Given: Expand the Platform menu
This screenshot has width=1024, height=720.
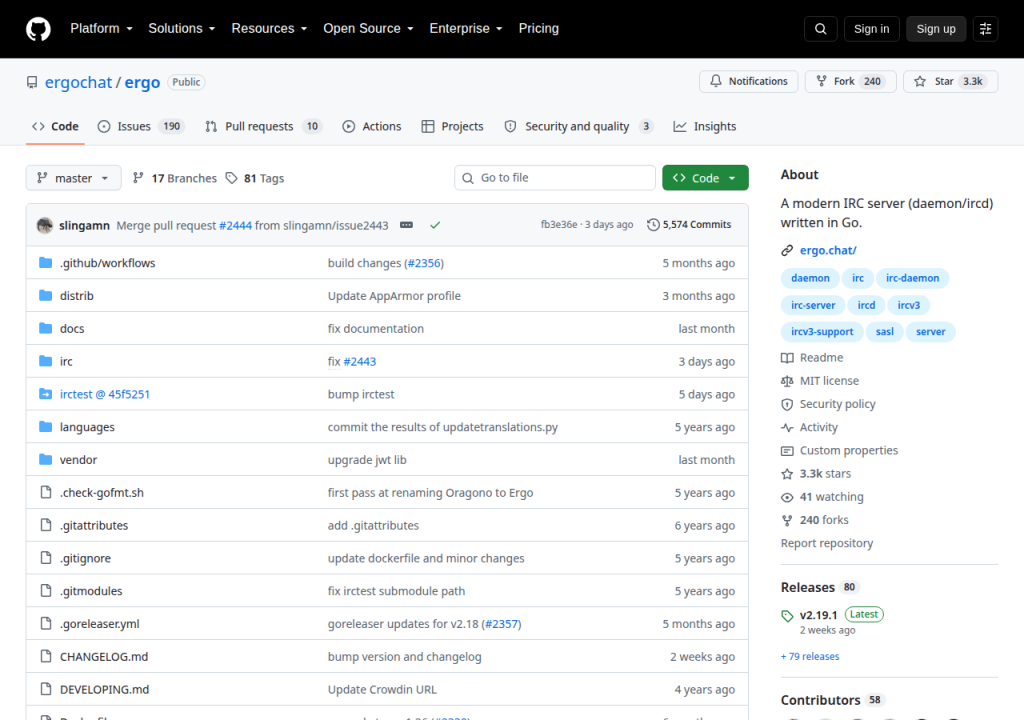Looking at the screenshot, I should click(101, 29).
